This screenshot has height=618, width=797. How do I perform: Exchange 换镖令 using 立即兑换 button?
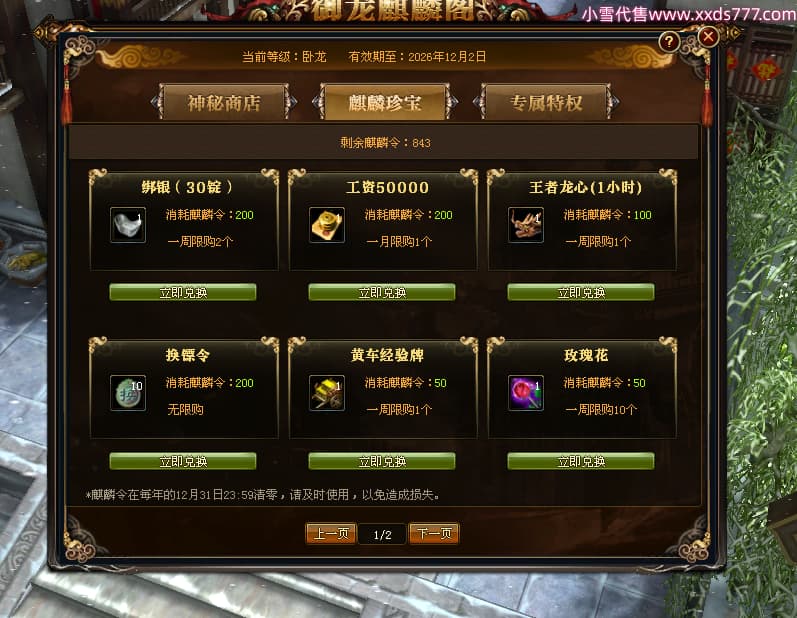coord(183,461)
